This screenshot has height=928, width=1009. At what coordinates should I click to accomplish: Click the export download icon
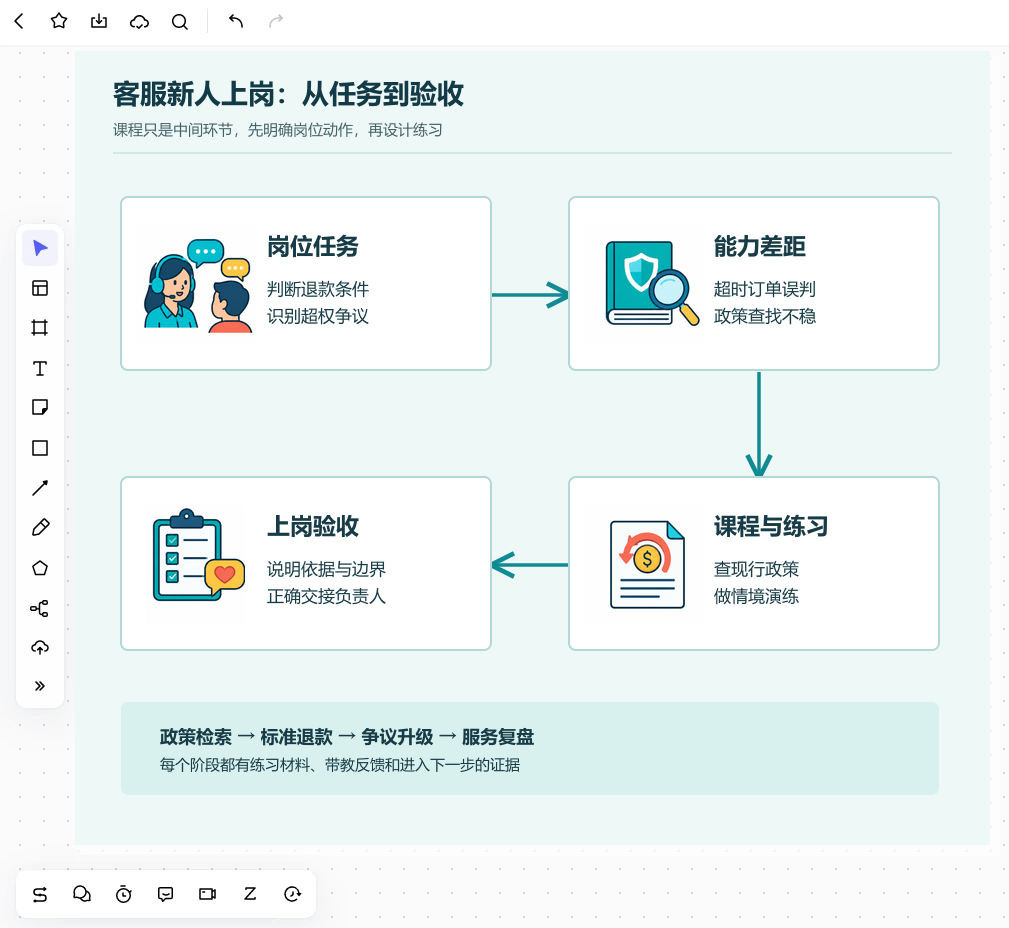pos(98,21)
